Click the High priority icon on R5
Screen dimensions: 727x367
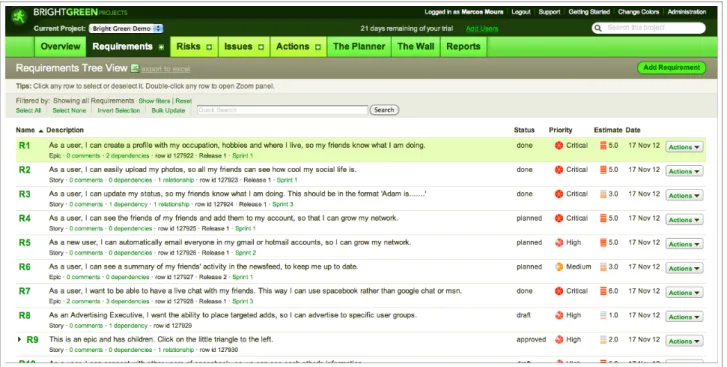coord(559,242)
